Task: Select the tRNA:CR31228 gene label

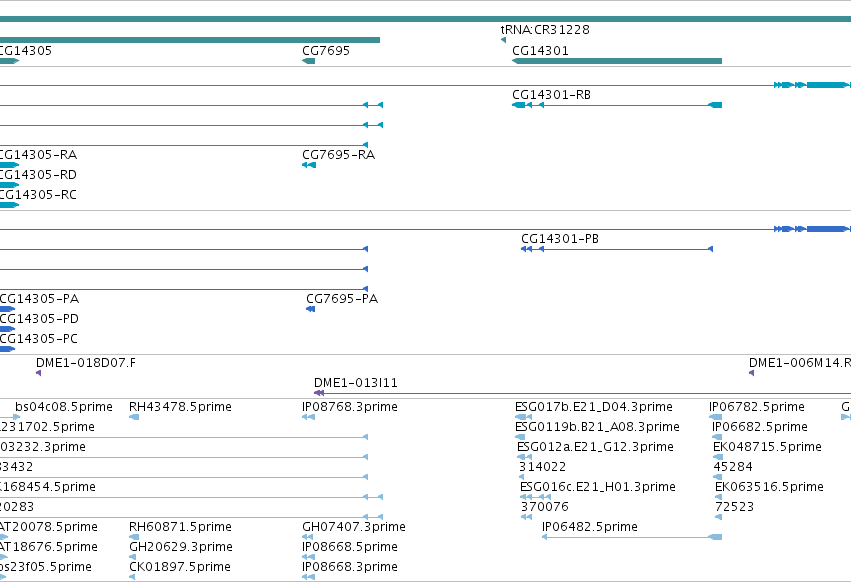Action: tap(545, 29)
